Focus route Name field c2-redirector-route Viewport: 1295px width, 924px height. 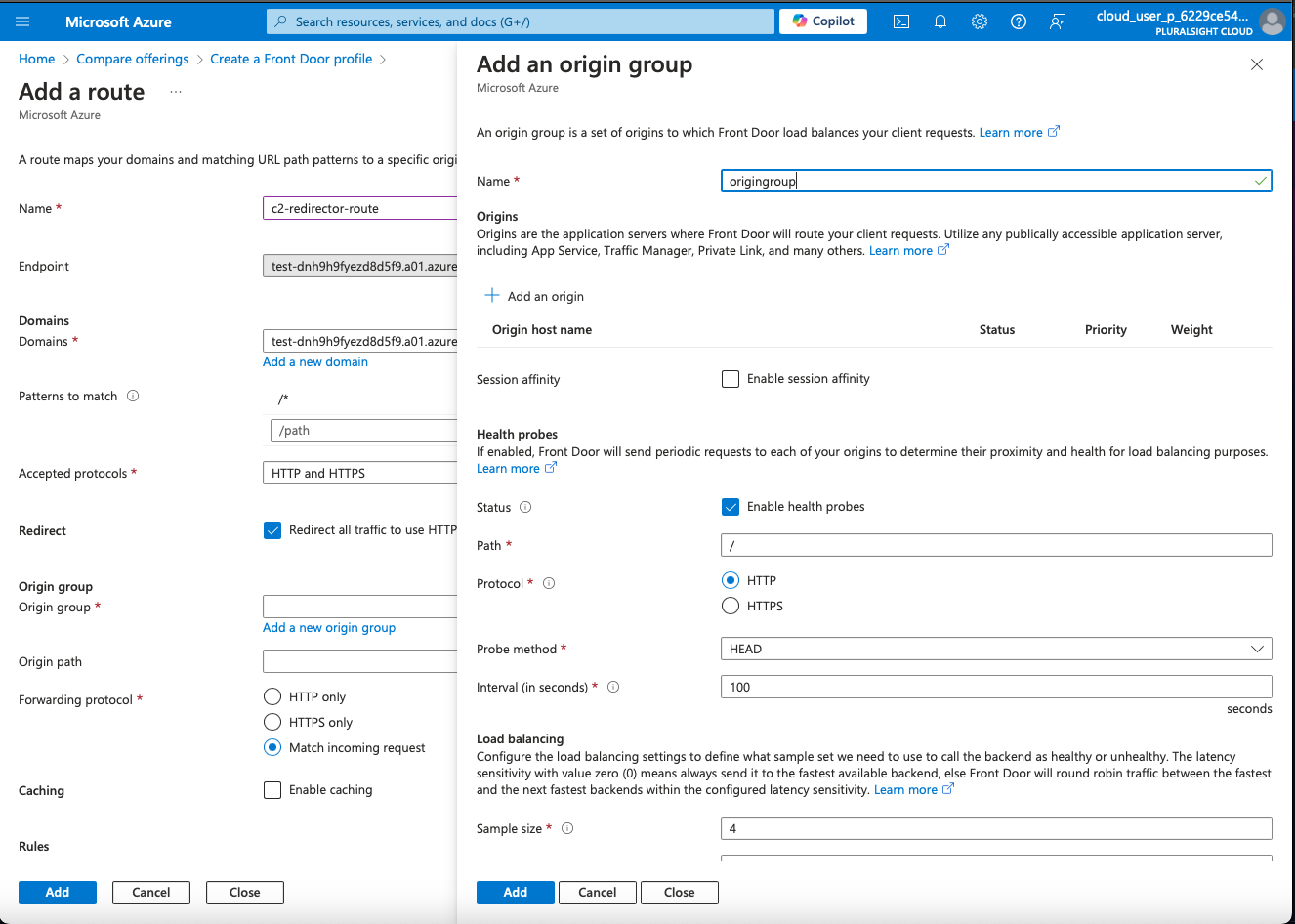pyautogui.click(x=359, y=208)
